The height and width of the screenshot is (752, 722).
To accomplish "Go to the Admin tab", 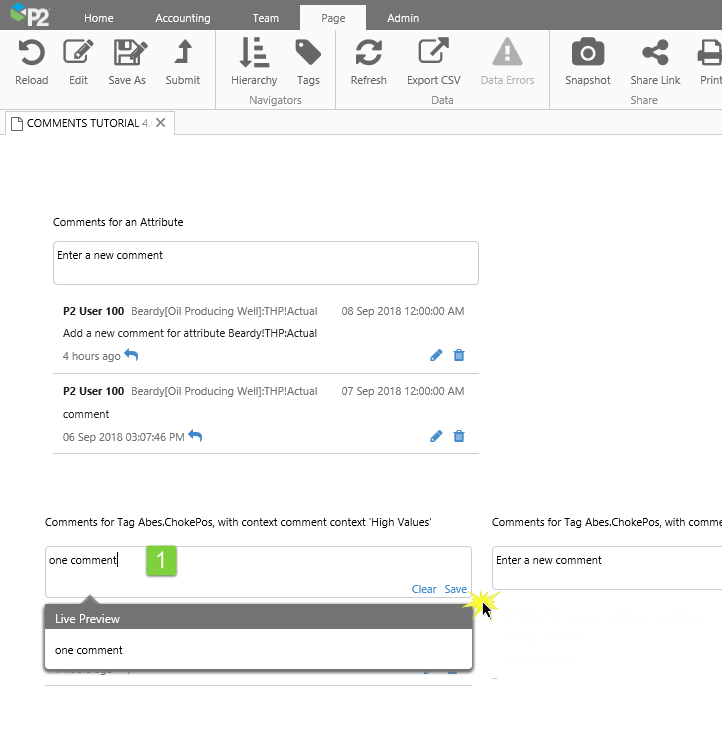I will (x=403, y=18).
